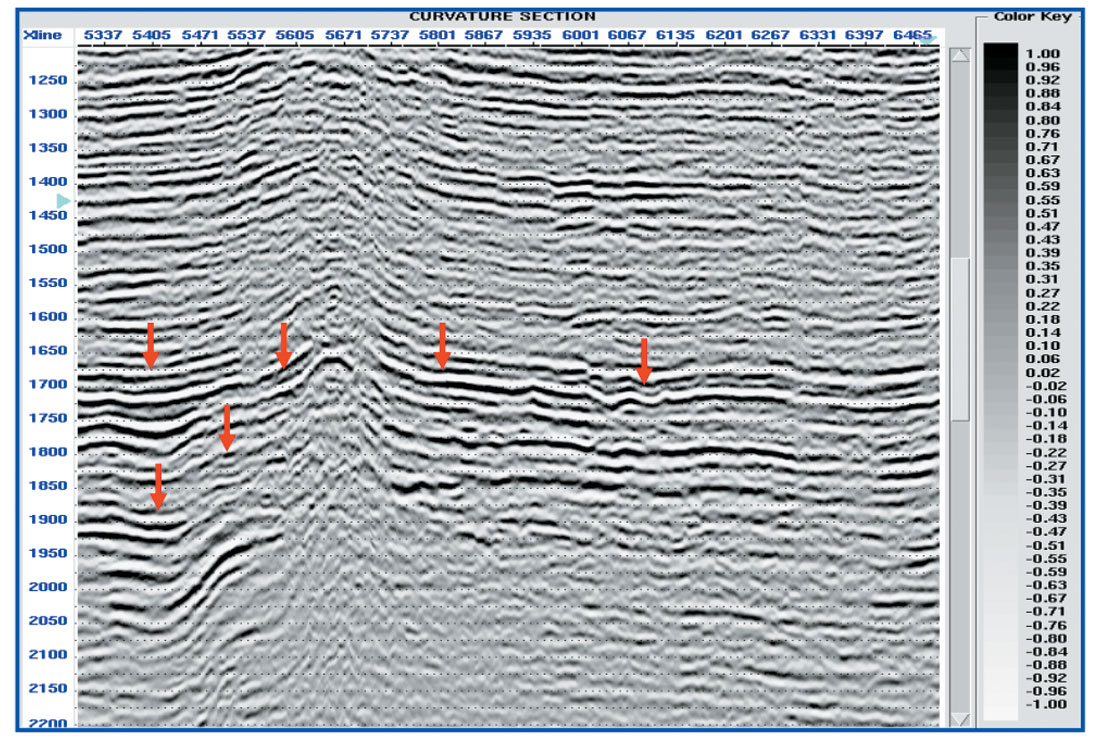Select the cyan marker on the time axis
Screen dimensions: 1100x740
coord(63,201)
